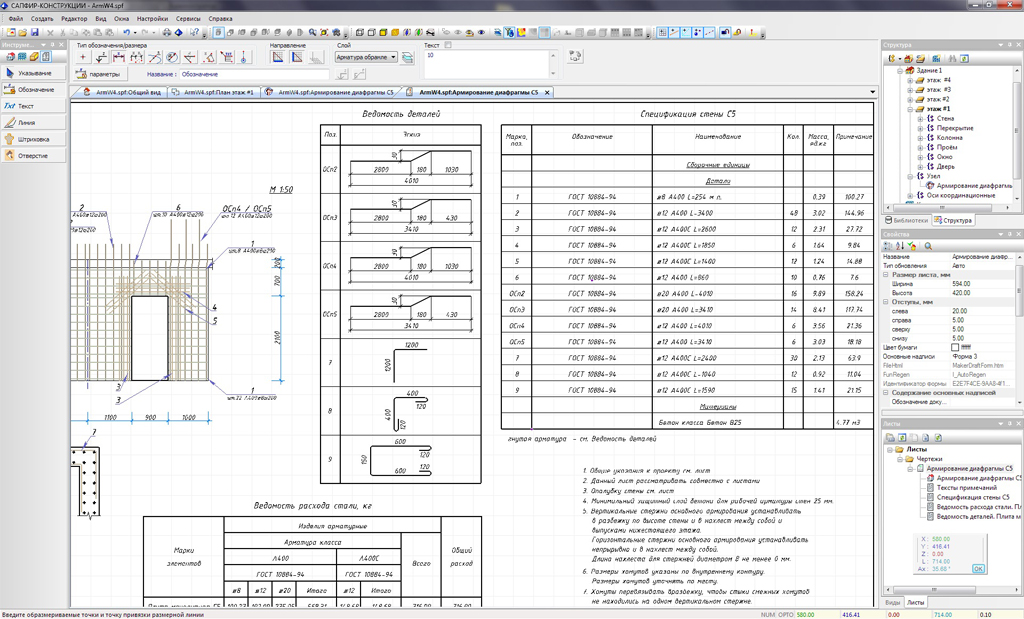Viewport: 1024px width, 619px height.
Task: Expand the Стена node in tree
Action: click(920, 119)
